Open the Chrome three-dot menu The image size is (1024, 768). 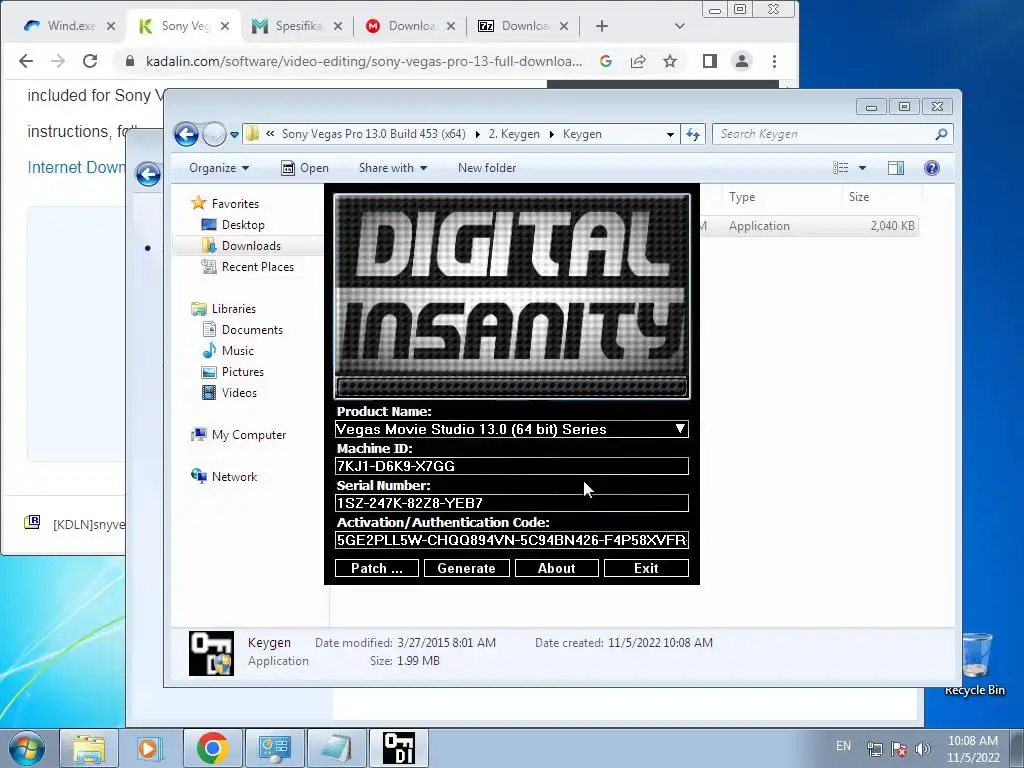775,61
